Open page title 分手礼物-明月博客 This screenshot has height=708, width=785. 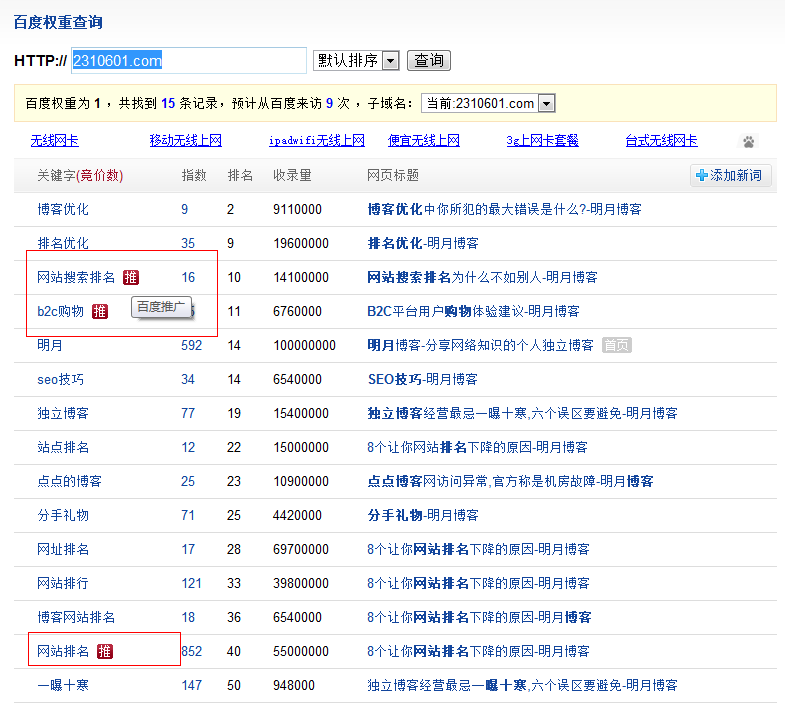[423, 515]
